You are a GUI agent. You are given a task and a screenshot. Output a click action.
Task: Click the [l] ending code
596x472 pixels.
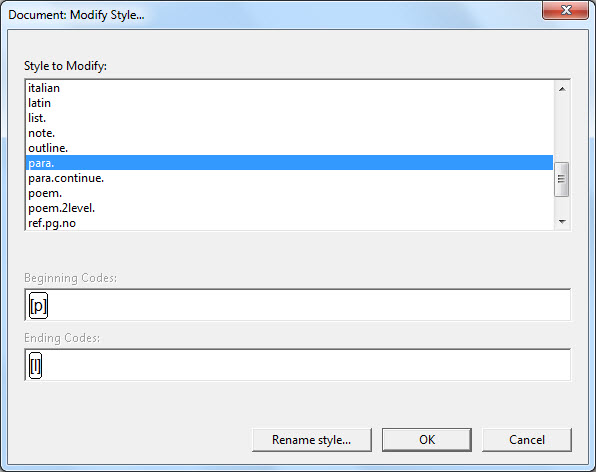point(35,365)
